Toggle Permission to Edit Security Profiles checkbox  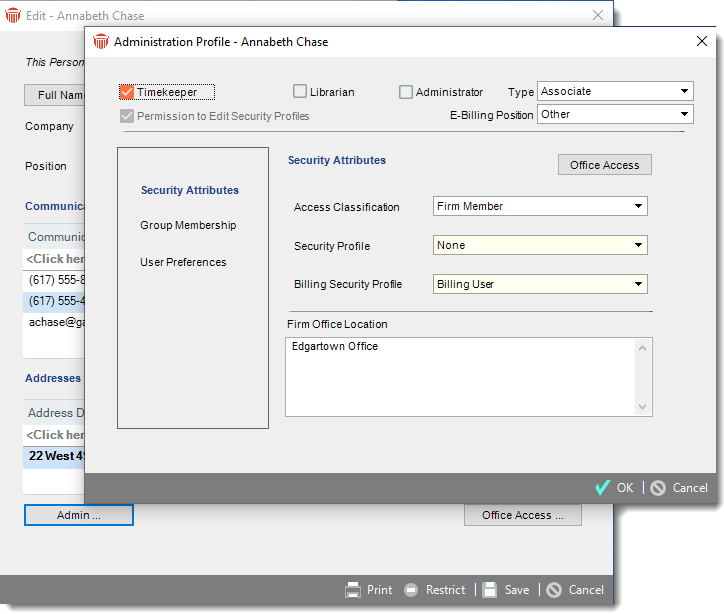click(x=127, y=116)
